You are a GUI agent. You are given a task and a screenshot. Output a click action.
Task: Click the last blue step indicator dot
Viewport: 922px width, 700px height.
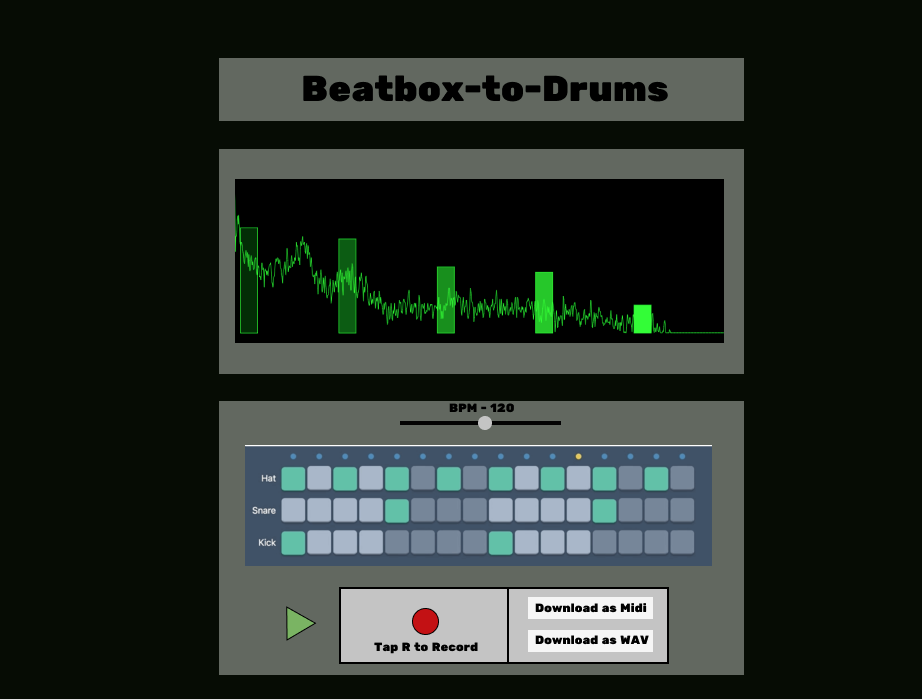coord(682,456)
